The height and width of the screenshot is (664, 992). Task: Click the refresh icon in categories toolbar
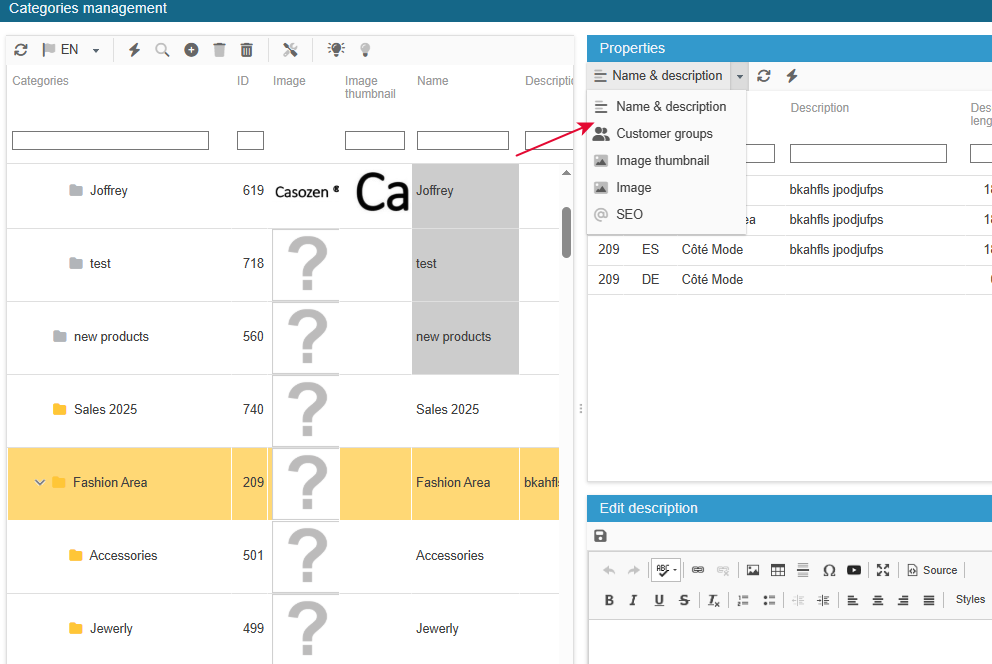click(21, 50)
